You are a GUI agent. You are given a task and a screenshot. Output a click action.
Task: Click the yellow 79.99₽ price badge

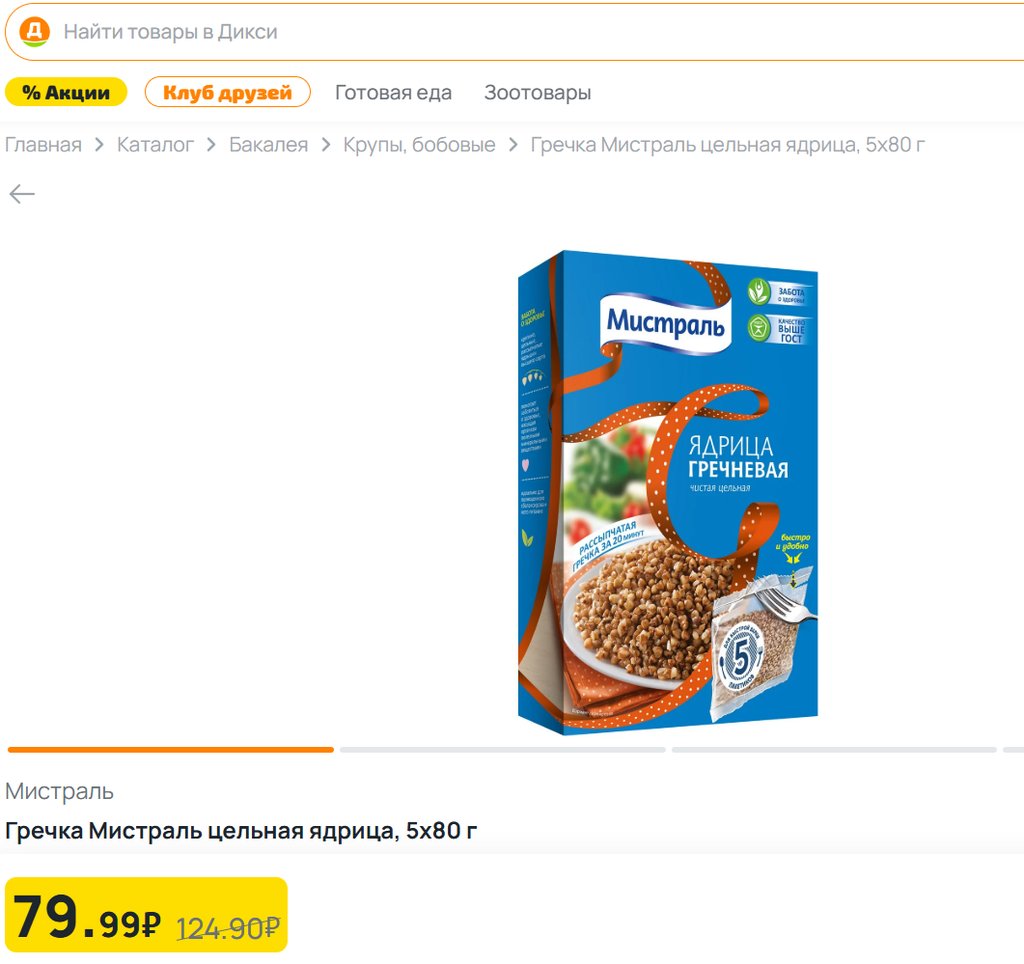click(x=146, y=915)
